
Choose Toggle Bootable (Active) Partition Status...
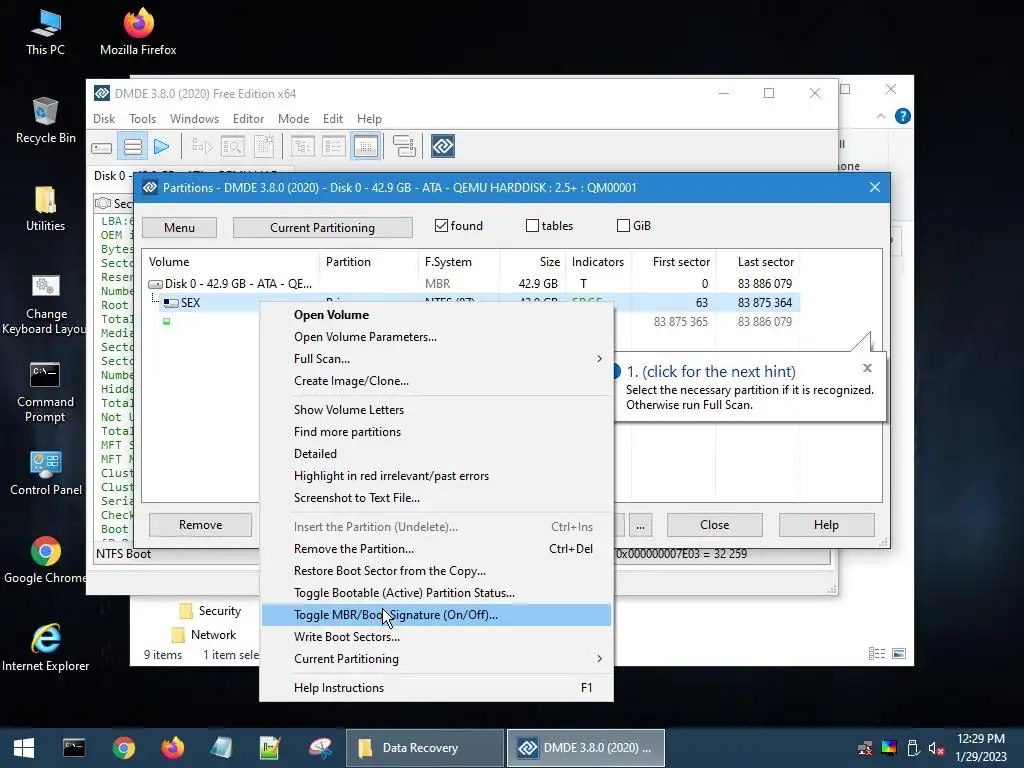tap(436, 593)
